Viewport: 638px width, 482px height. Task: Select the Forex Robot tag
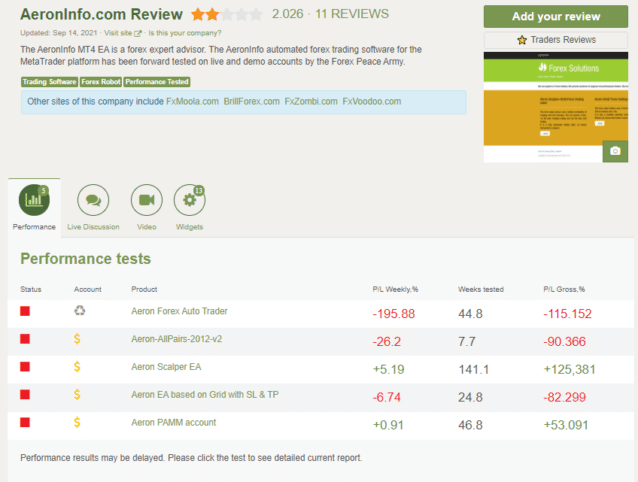(101, 82)
